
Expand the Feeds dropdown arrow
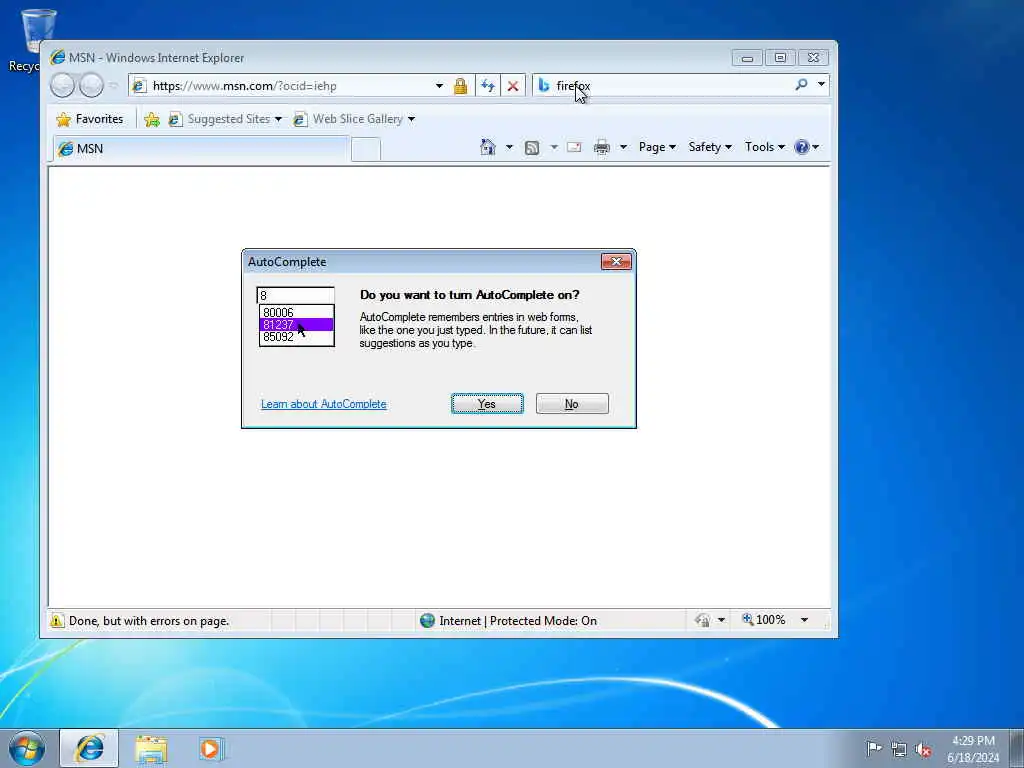(x=554, y=147)
